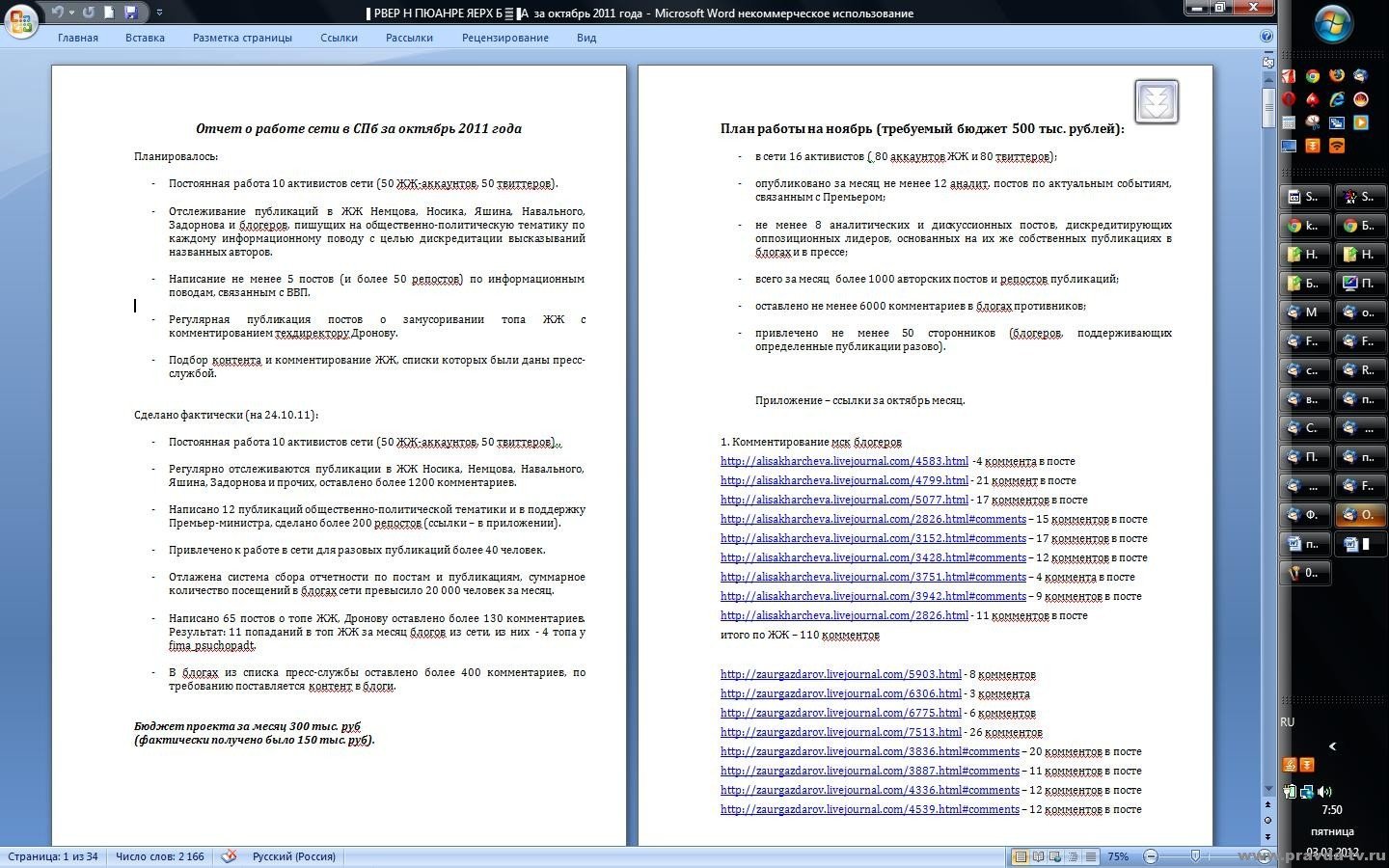This screenshot has height=868, width=1389.
Task: Open zoom dialog via 75% label
Action: click(x=1118, y=856)
